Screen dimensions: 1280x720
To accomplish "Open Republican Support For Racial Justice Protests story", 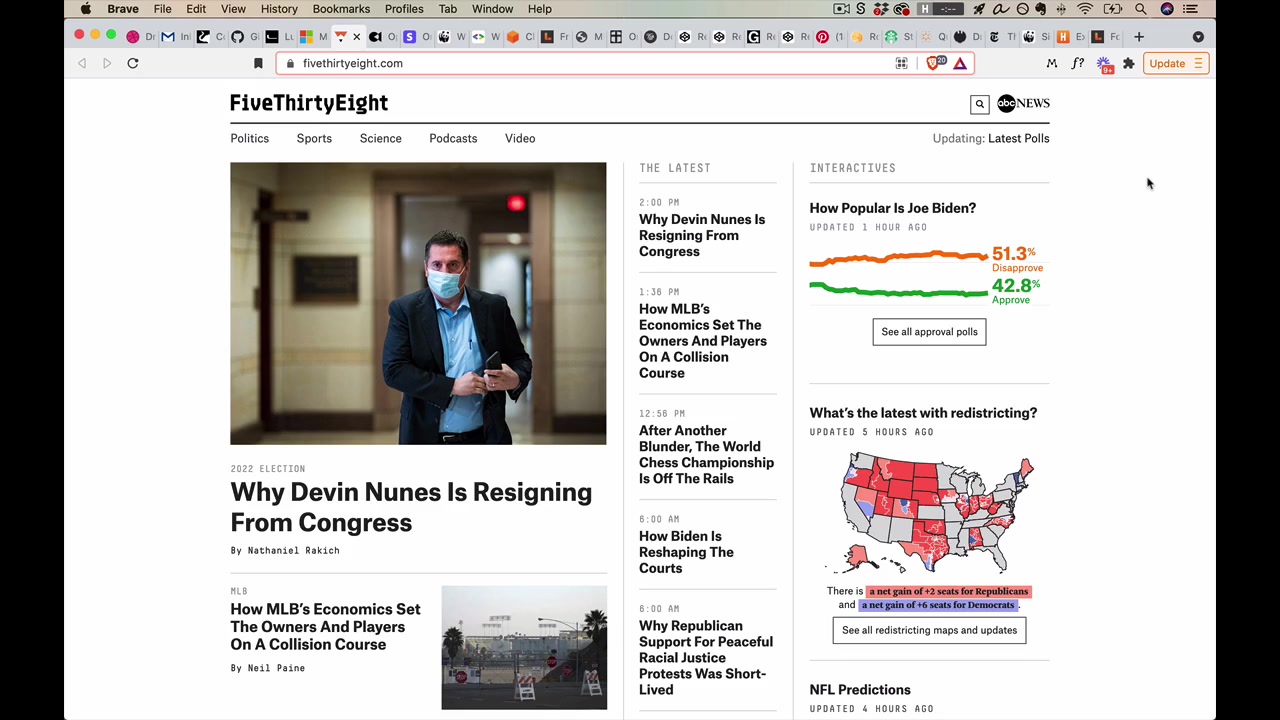I will pos(706,658).
